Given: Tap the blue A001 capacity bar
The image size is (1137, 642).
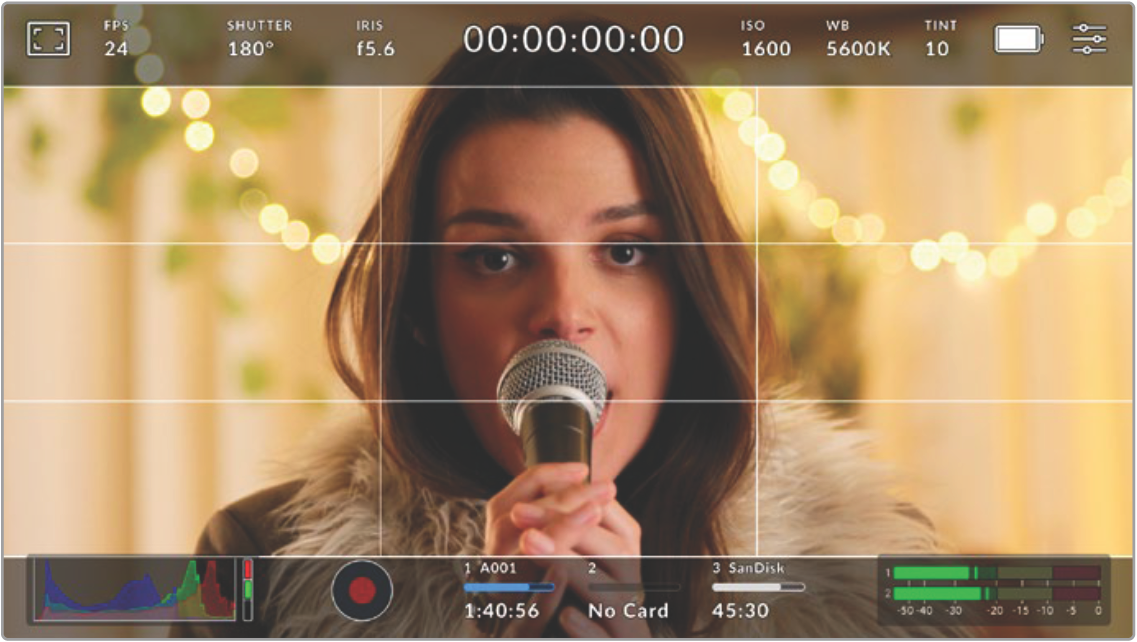Looking at the screenshot, I should point(509,587).
